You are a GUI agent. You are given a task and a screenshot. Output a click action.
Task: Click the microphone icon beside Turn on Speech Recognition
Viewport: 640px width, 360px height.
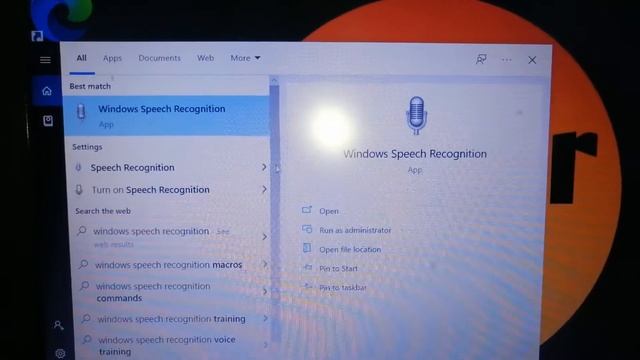click(79, 189)
